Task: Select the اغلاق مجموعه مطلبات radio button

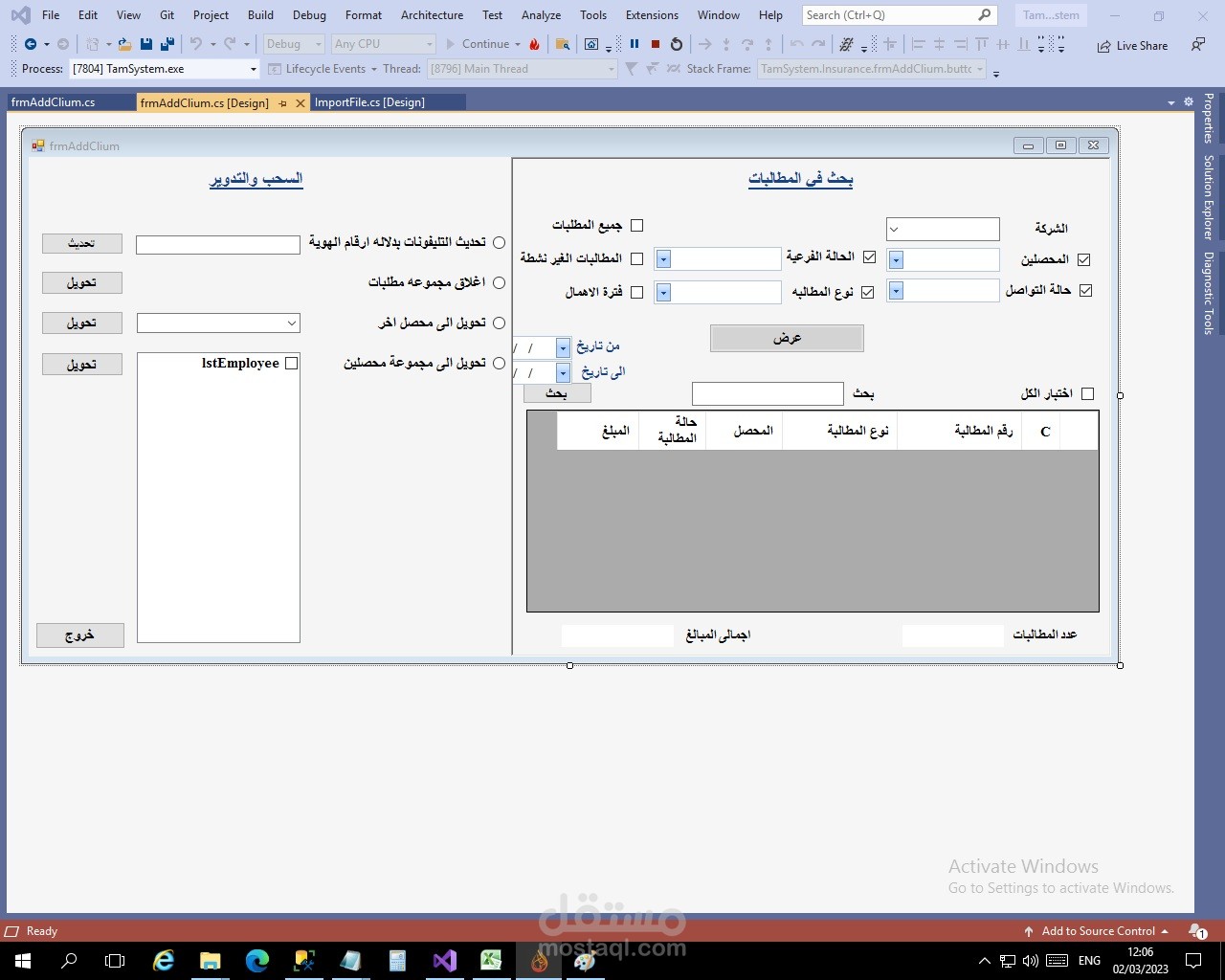Action: pyautogui.click(x=499, y=282)
